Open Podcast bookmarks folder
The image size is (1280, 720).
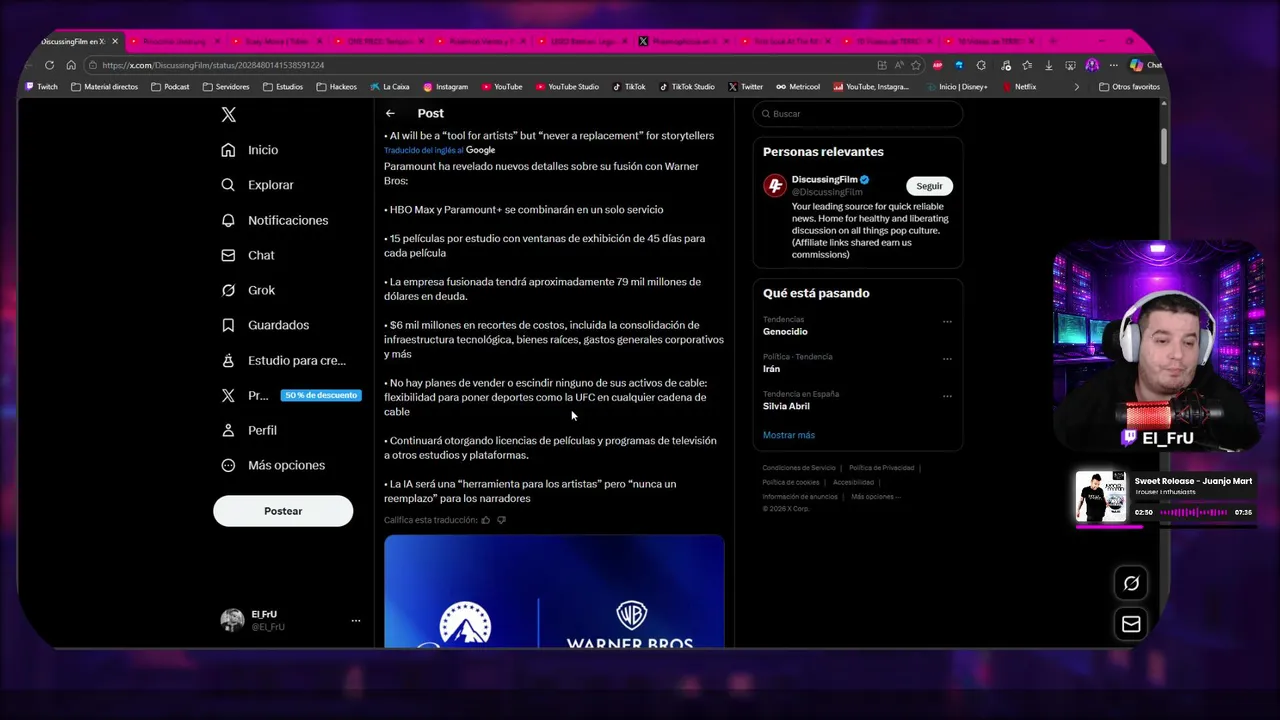(170, 87)
